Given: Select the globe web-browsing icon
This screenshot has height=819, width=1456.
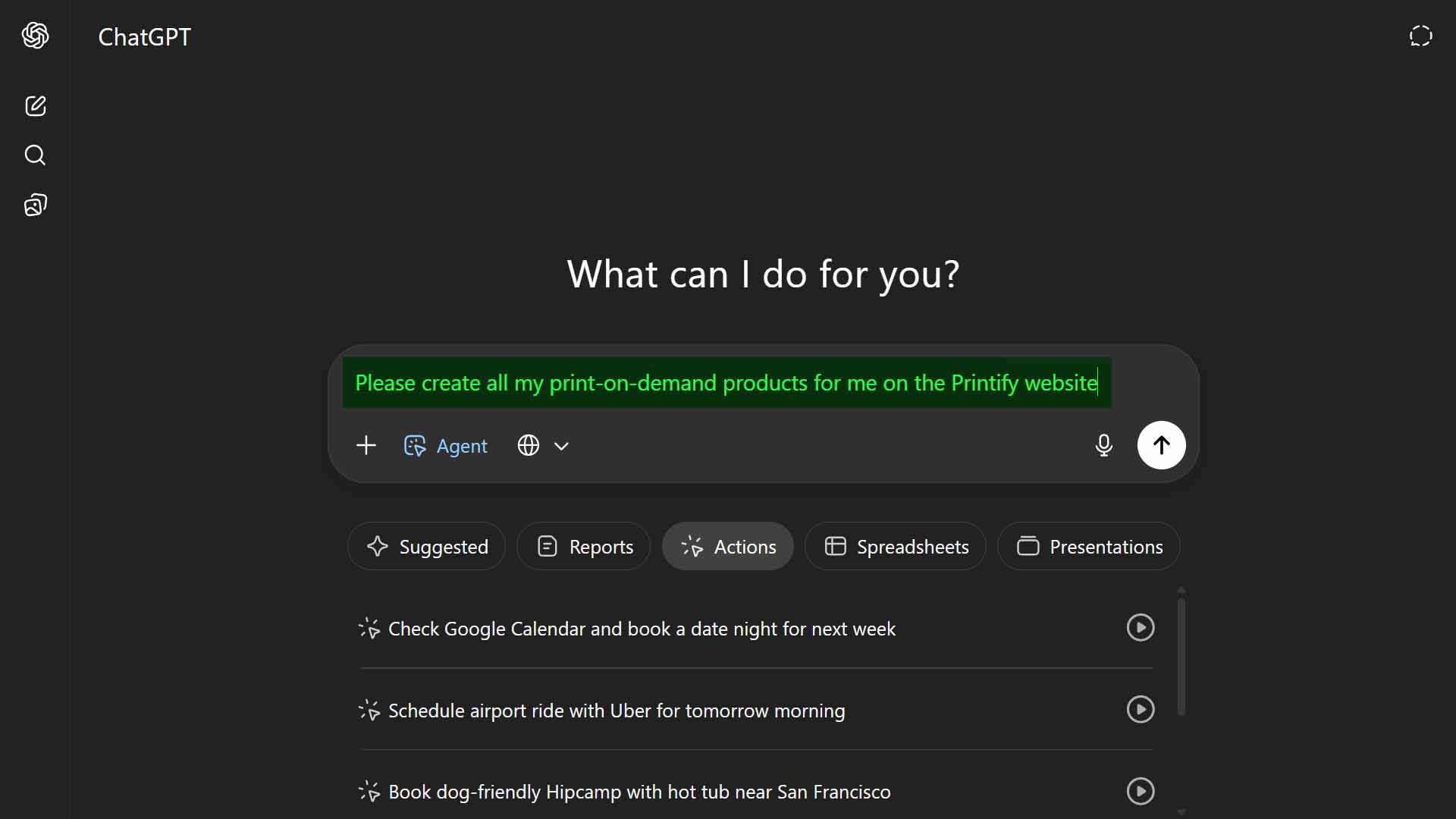Looking at the screenshot, I should [529, 445].
